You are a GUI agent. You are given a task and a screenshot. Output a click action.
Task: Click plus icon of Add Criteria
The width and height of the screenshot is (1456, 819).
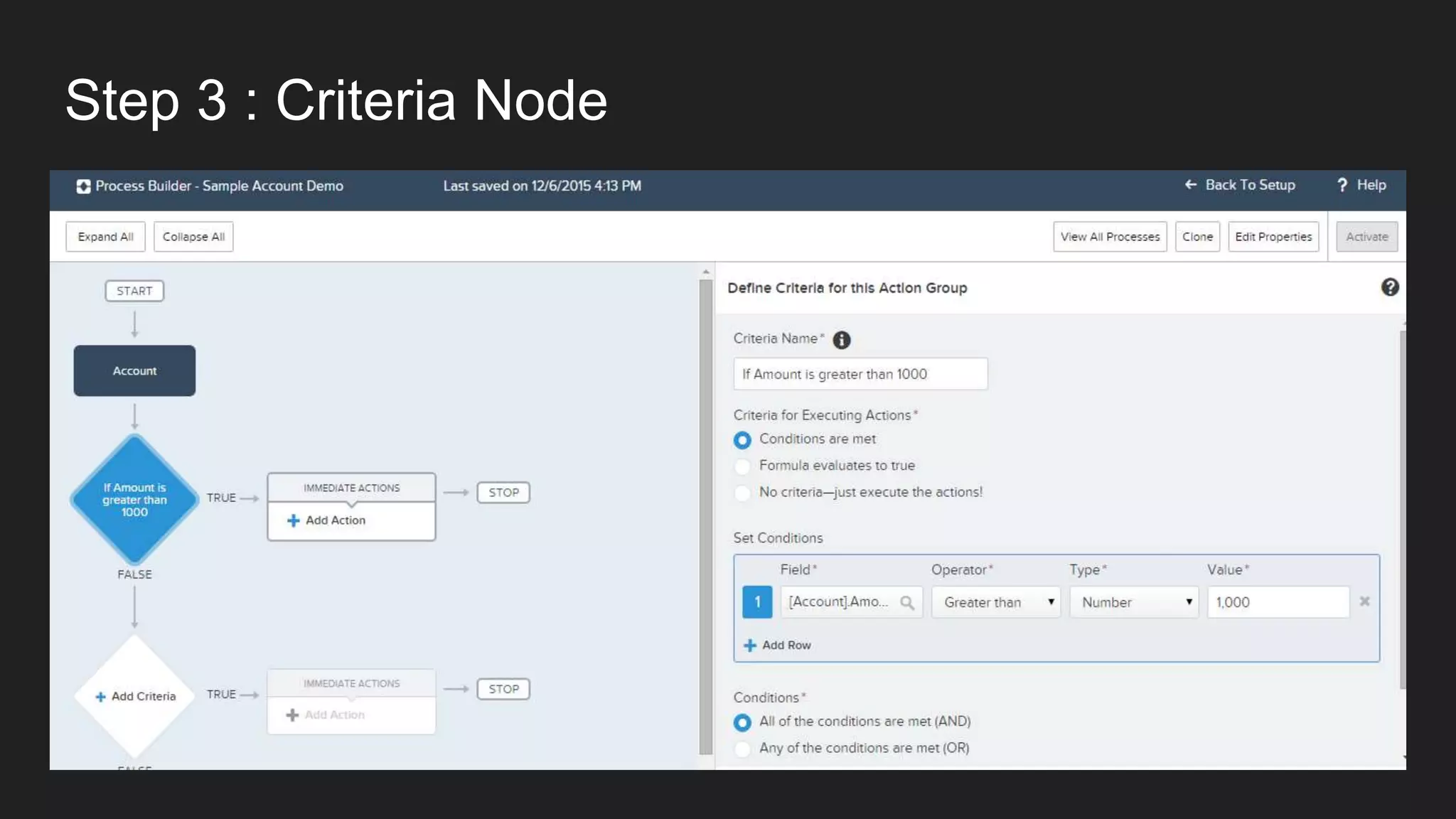click(100, 697)
